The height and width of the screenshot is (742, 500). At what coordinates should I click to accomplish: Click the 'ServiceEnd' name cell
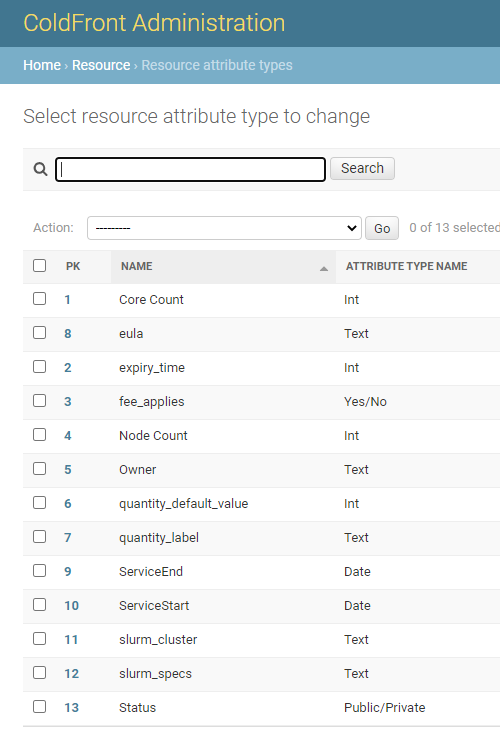[x=151, y=572]
